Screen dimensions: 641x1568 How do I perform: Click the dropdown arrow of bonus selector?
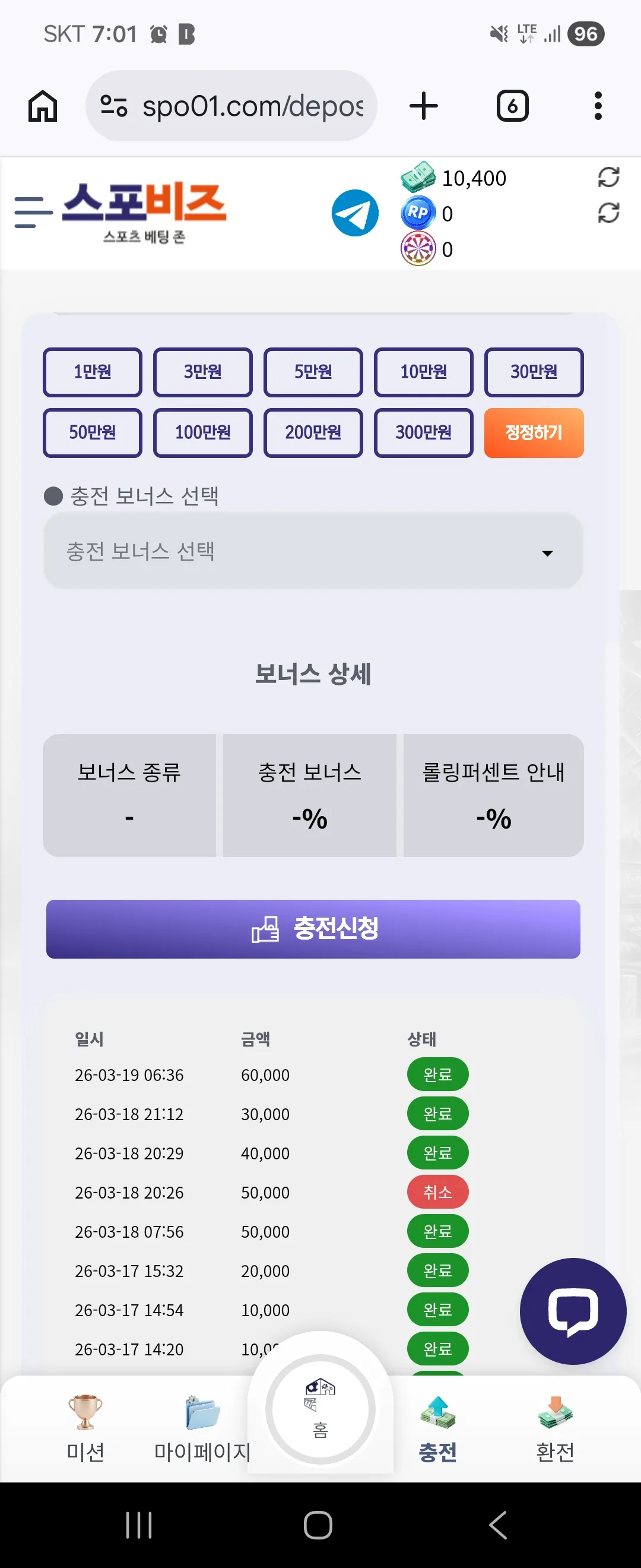coord(547,554)
